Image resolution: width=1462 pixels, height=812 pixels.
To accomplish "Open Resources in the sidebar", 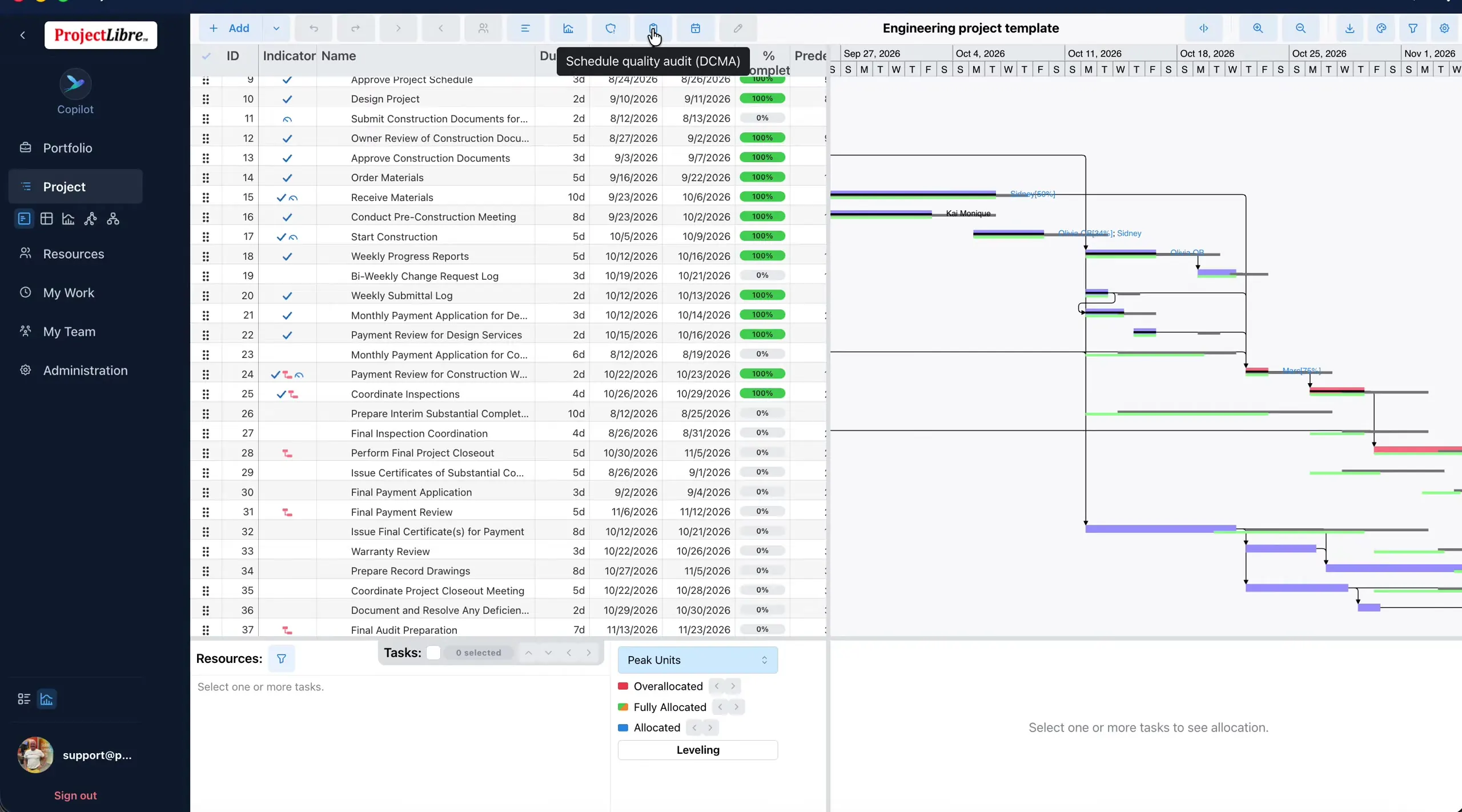I will coord(75,254).
